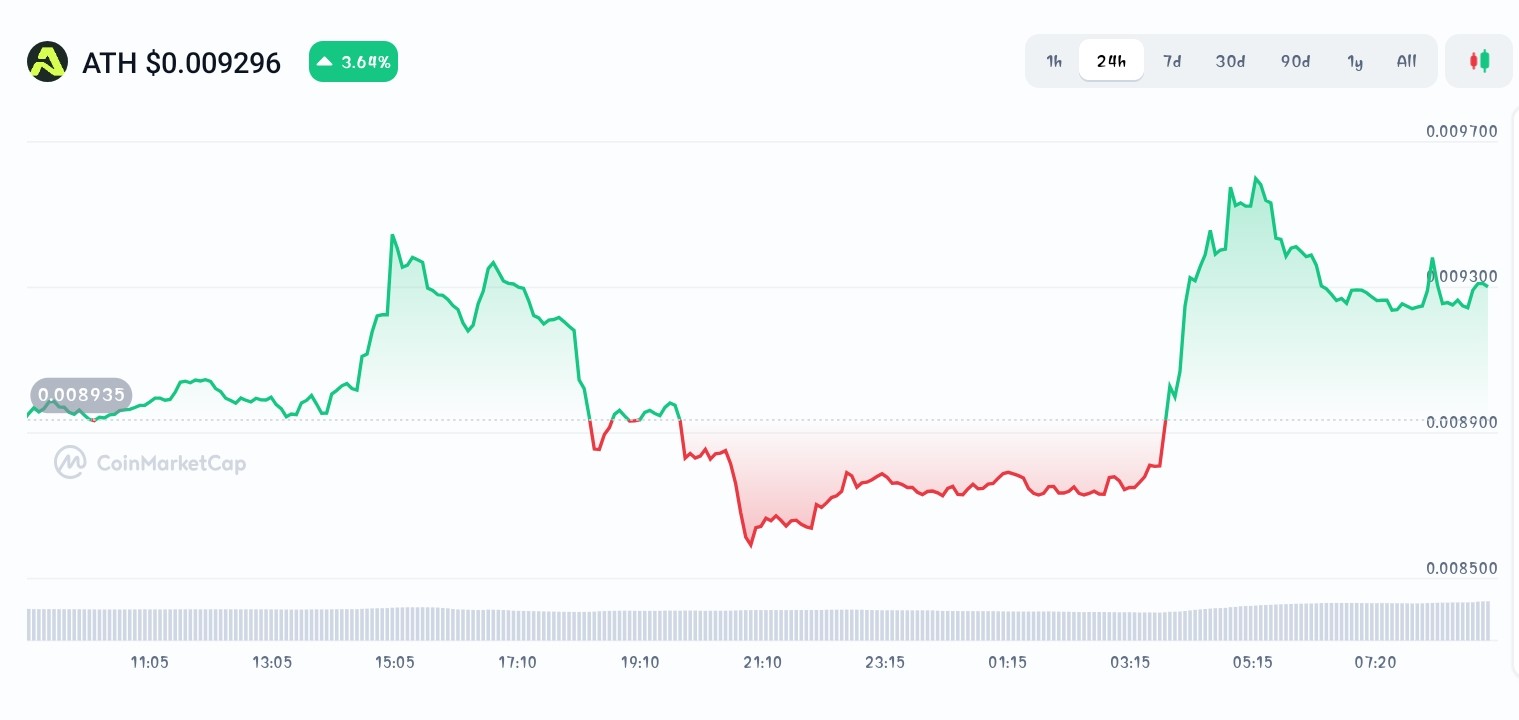Switch to the 7d chart view

coord(1172,61)
